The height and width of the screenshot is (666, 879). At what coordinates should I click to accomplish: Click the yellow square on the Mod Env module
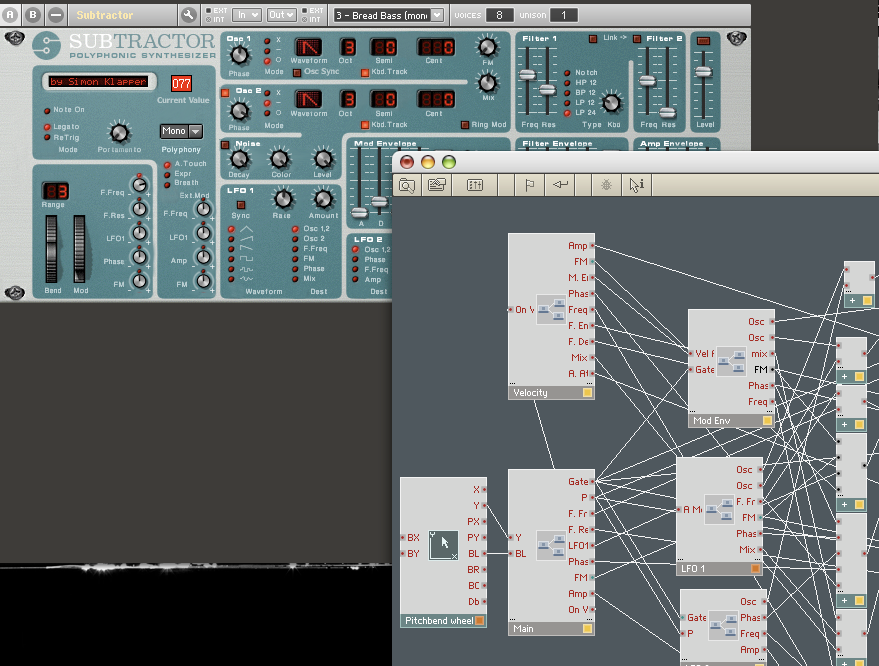click(x=767, y=421)
